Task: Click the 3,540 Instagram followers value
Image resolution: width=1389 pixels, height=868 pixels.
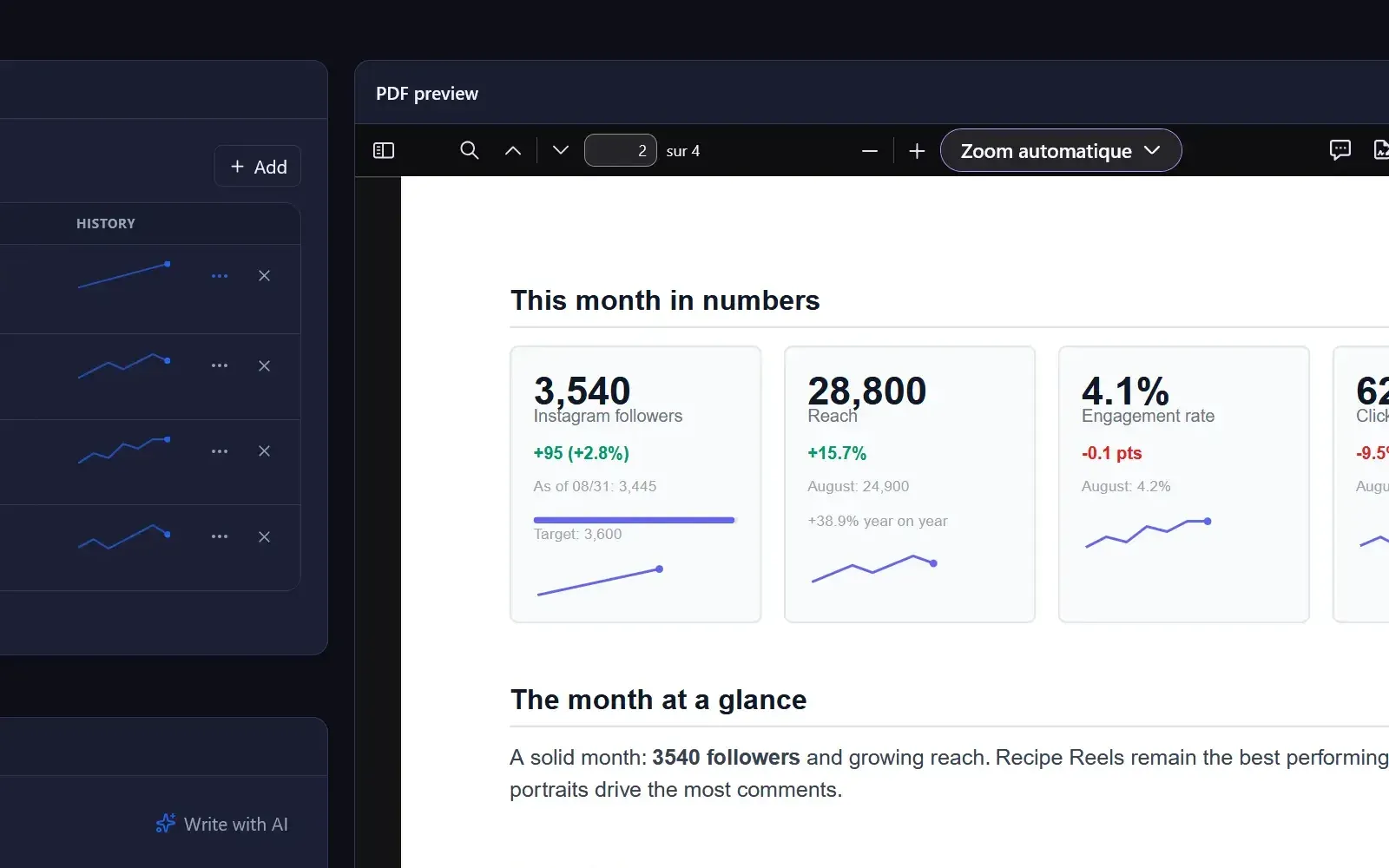Action: click(x=582, y=391)
